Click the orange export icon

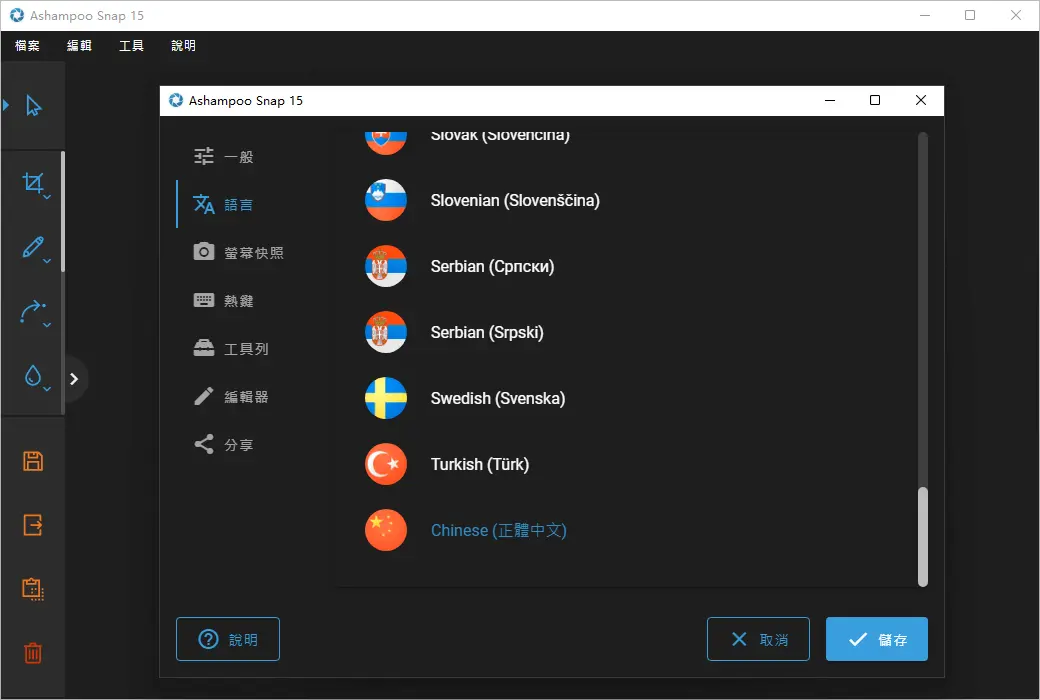pos(33,525)
